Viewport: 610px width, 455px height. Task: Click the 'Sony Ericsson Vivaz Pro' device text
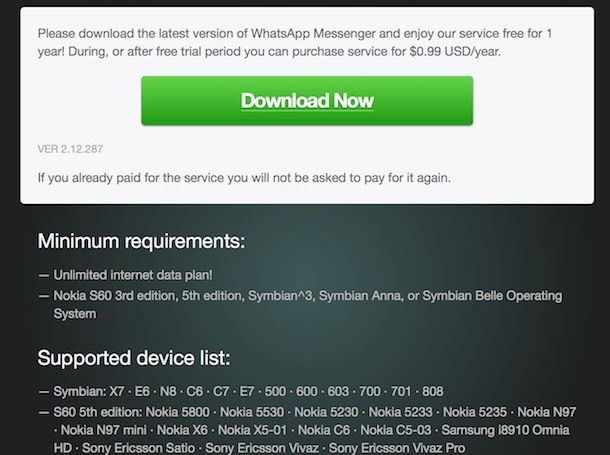[397, 448]
